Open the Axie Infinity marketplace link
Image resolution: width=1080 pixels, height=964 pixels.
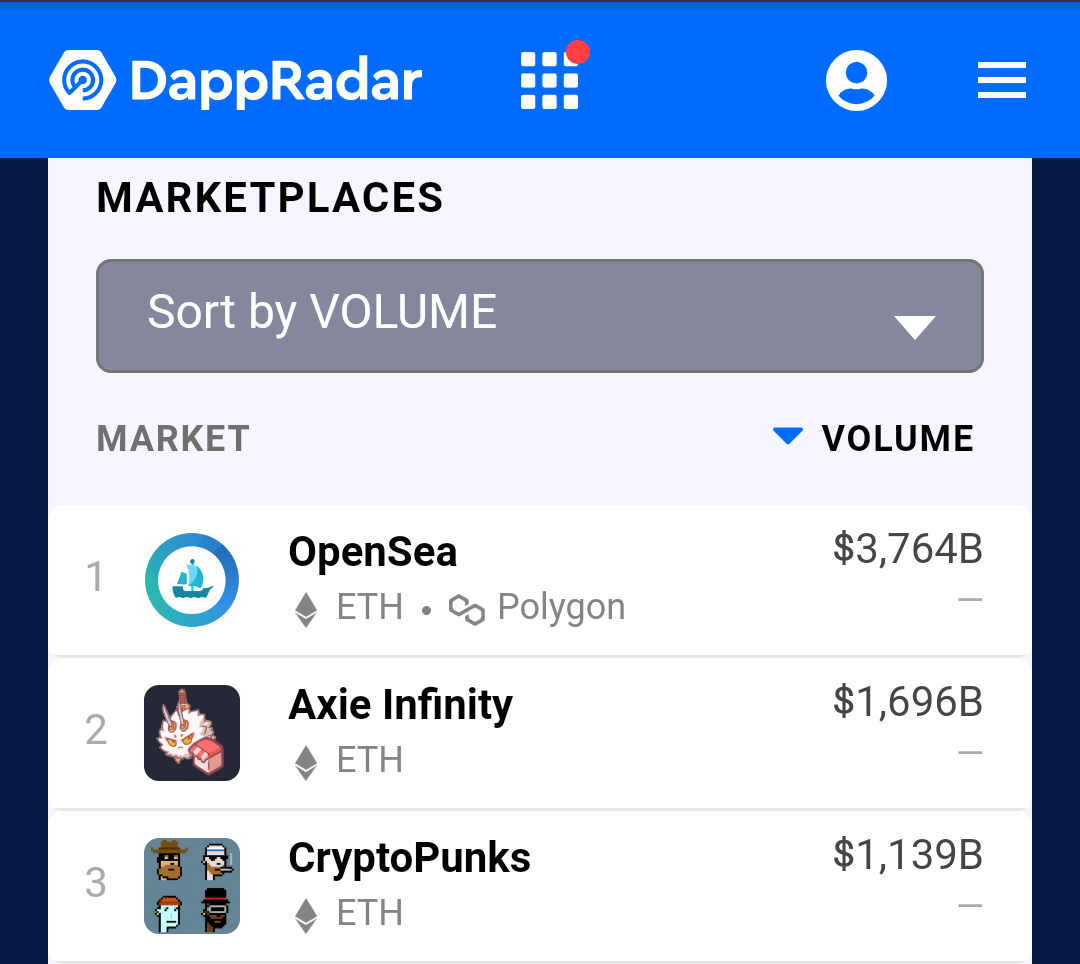[x=400, y=705]
